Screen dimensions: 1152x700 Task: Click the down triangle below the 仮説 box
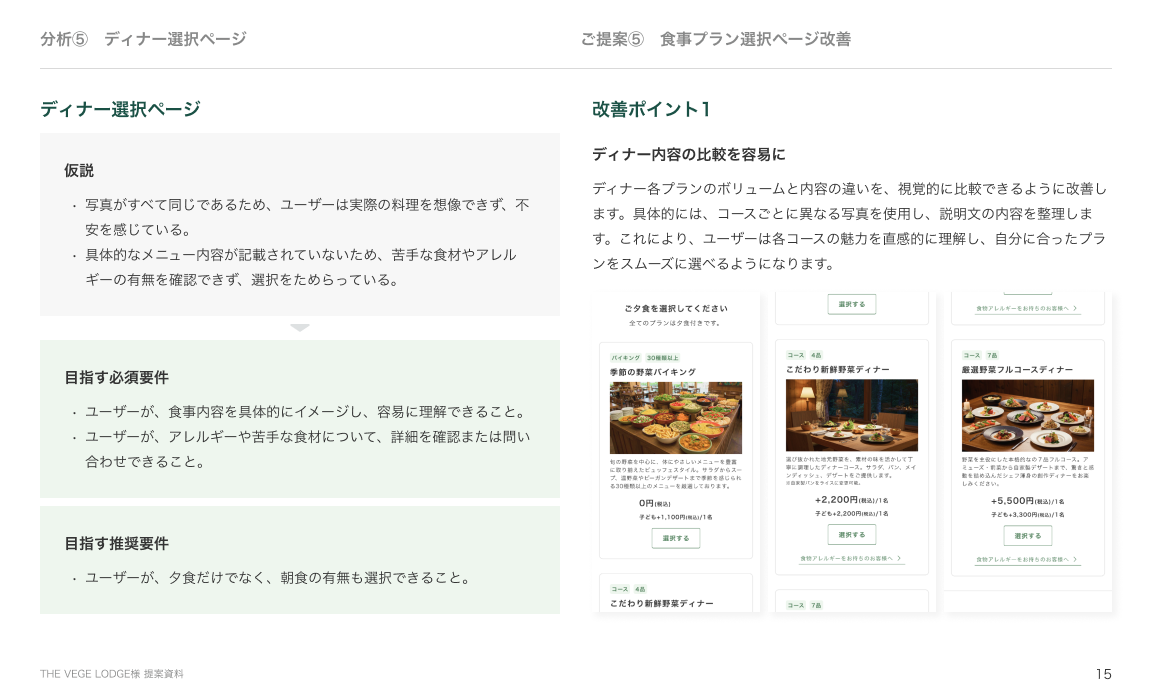pyautogui.click(x=300, y=328)
